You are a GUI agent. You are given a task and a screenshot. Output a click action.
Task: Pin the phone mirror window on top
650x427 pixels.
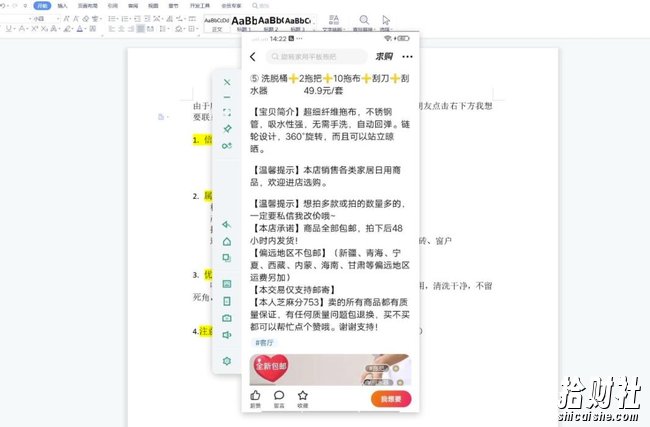(227, 129)
